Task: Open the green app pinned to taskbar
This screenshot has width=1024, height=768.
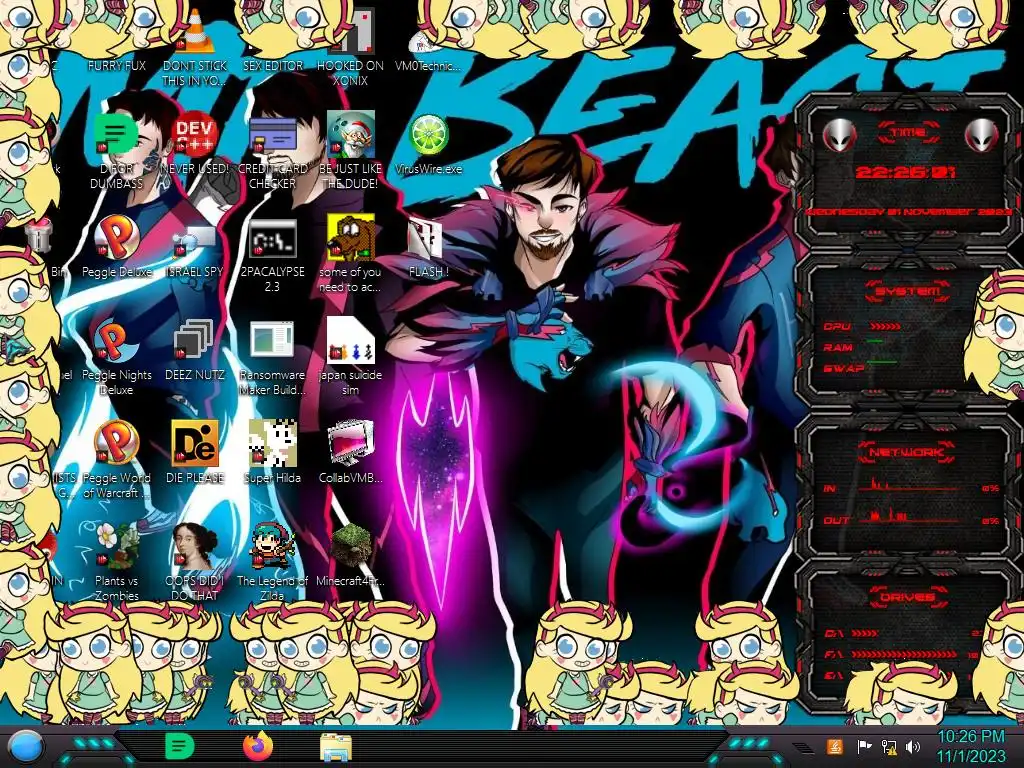Action: pyautogui.click(x=179, y=746)
